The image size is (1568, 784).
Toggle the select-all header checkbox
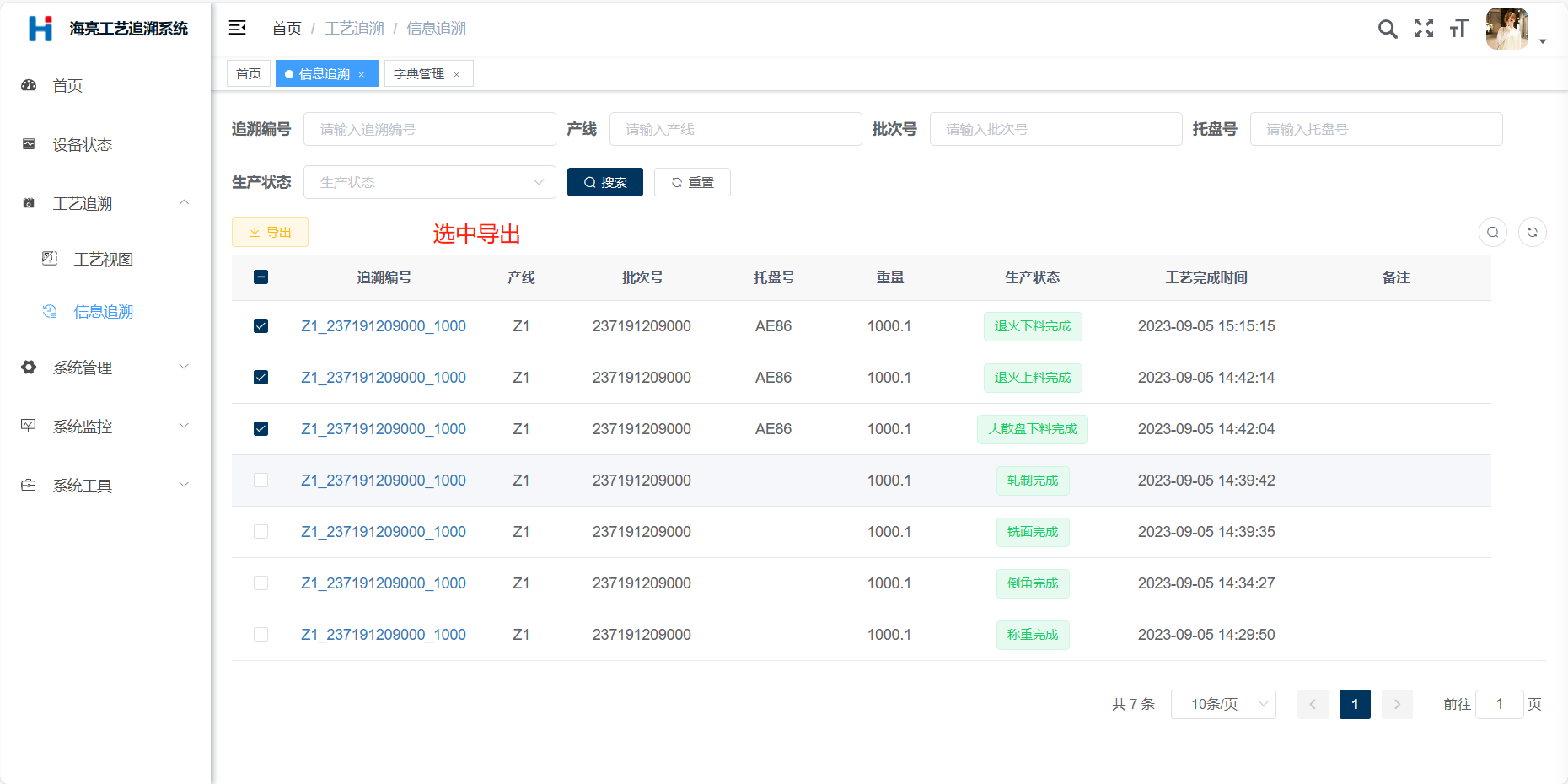261,277
